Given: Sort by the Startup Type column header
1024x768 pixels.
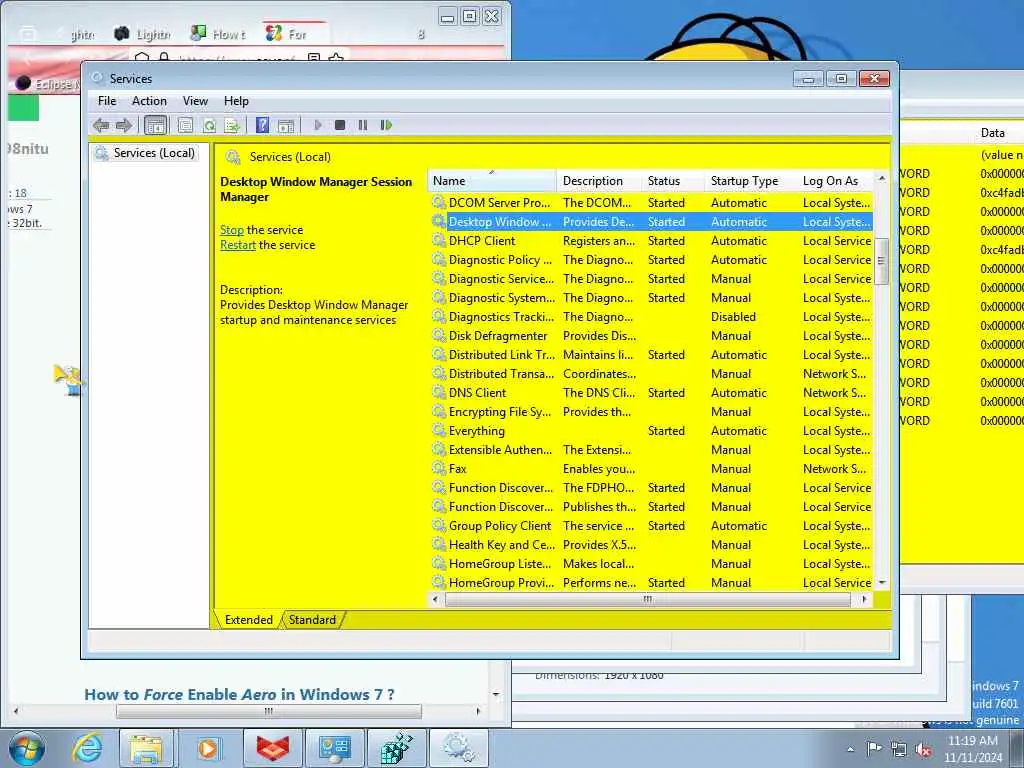Looking at the screenshot, I should [x=750, y=181].
